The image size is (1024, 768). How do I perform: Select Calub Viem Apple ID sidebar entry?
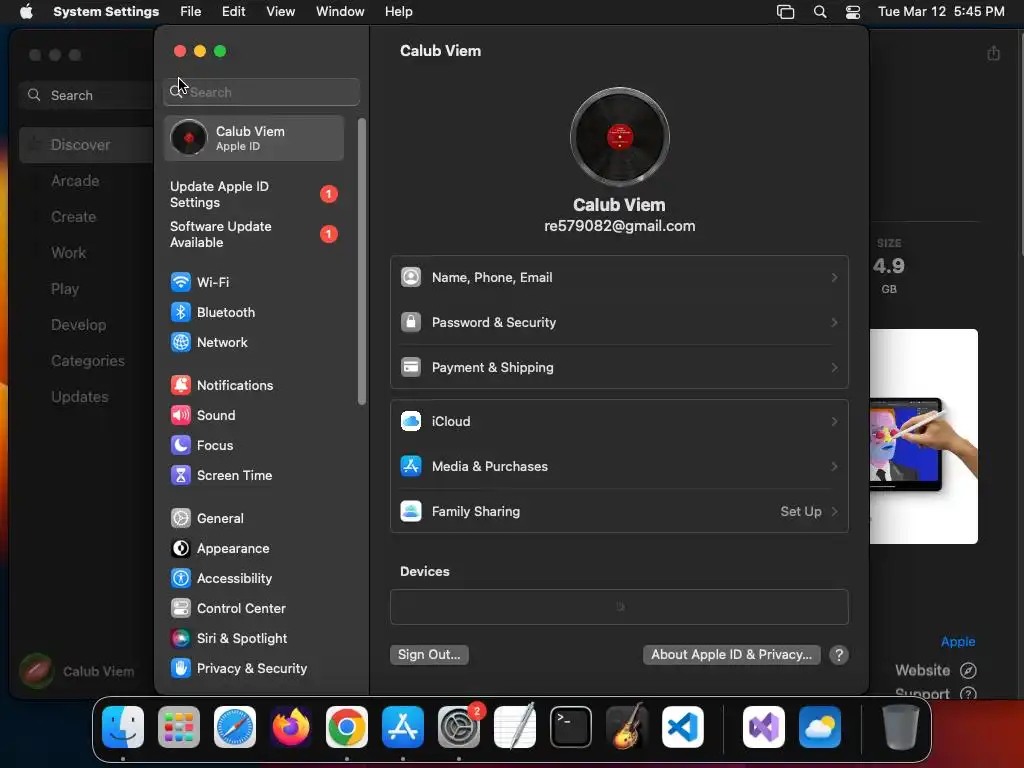(x=253, y=138)
